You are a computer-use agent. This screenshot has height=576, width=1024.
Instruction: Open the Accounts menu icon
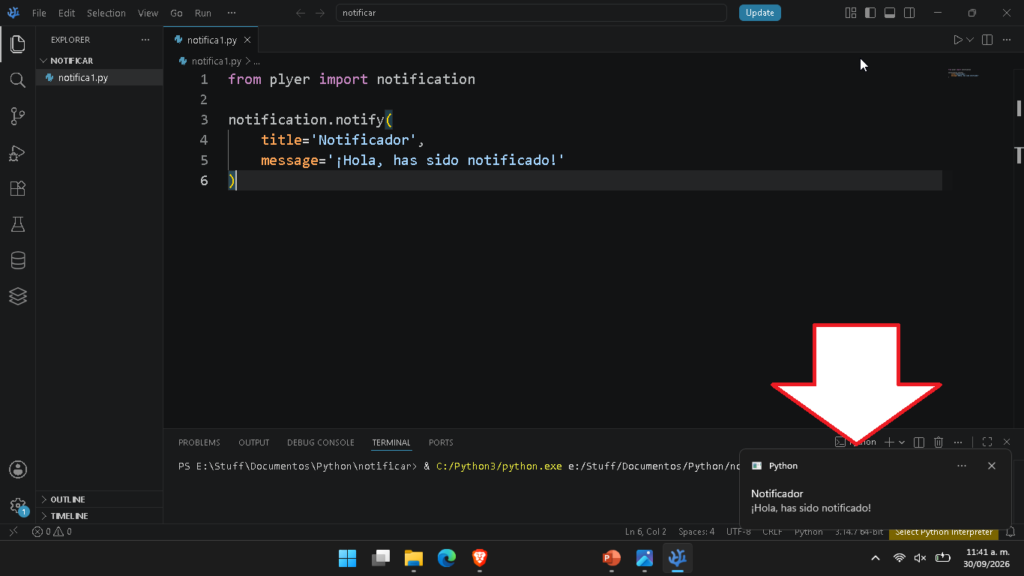coord(18,470)
